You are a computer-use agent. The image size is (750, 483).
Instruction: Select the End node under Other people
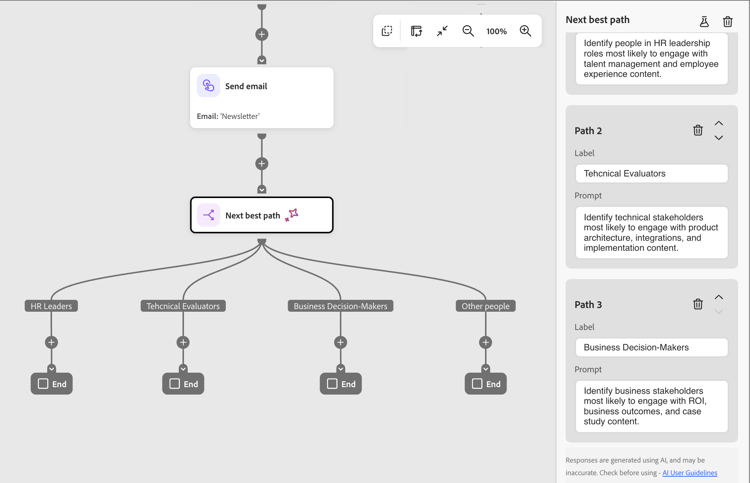point(485,384)
